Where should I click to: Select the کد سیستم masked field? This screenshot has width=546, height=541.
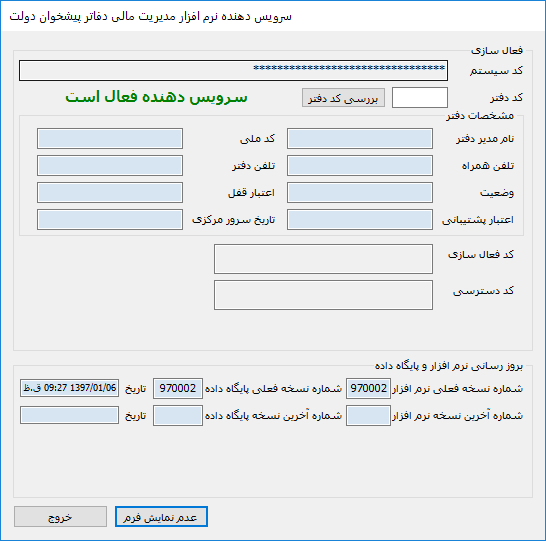pos(233,70)
